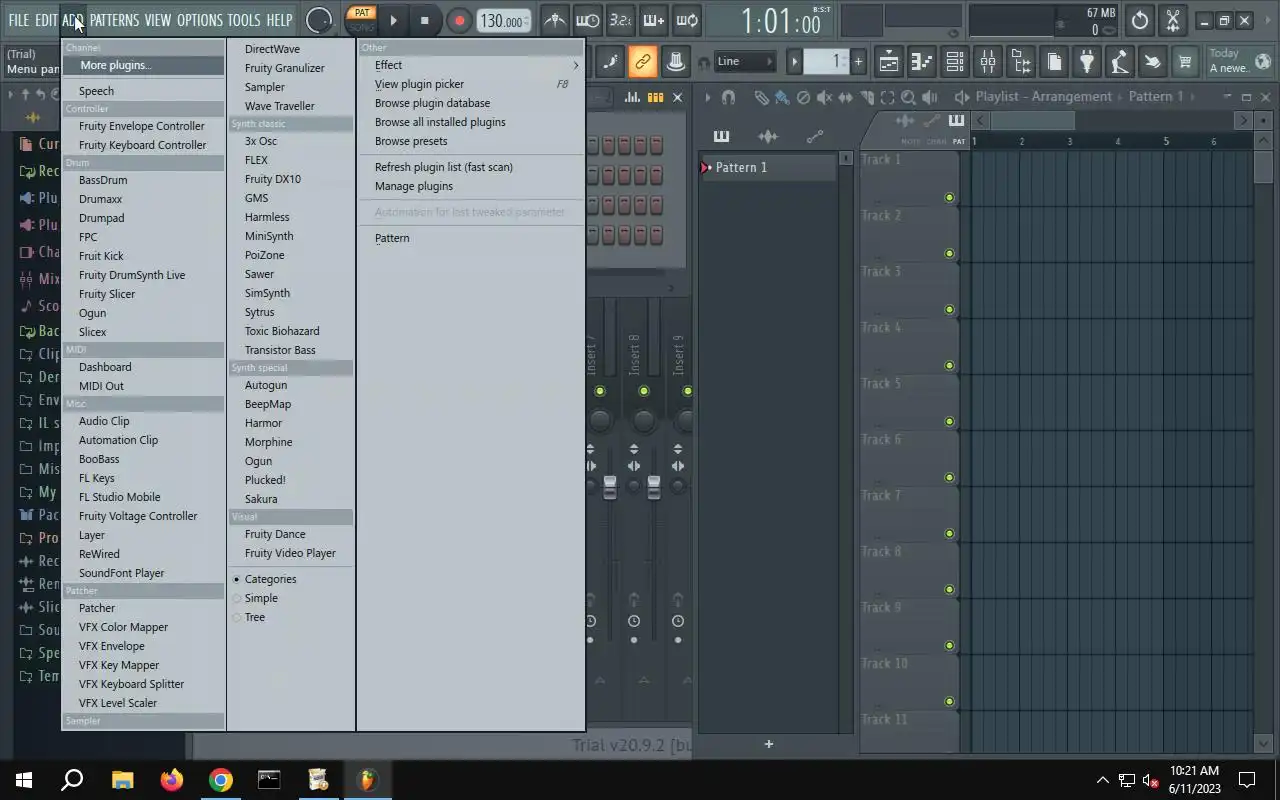Toggle PAT/SONG playback mode

pos(361,20)
